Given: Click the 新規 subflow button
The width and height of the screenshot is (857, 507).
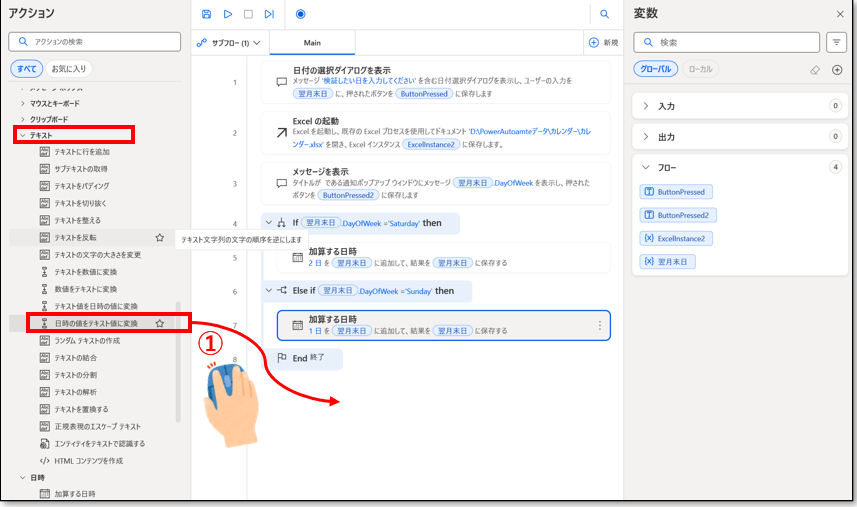Looking at the screenshot, I should [604, 43].
